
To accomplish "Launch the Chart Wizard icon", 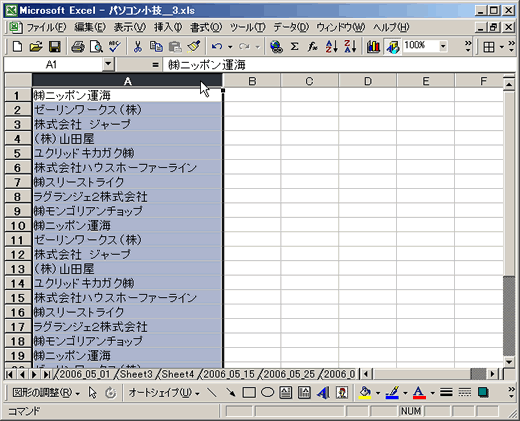I will 373,46.
